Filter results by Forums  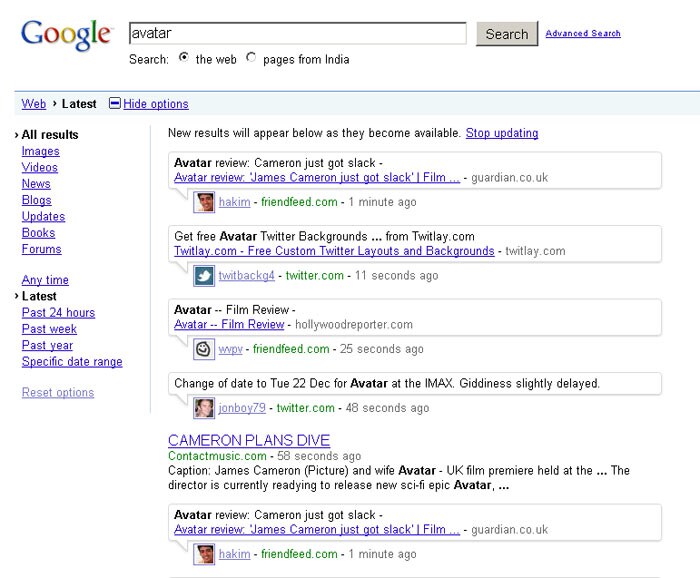click(x=42, y=249)
